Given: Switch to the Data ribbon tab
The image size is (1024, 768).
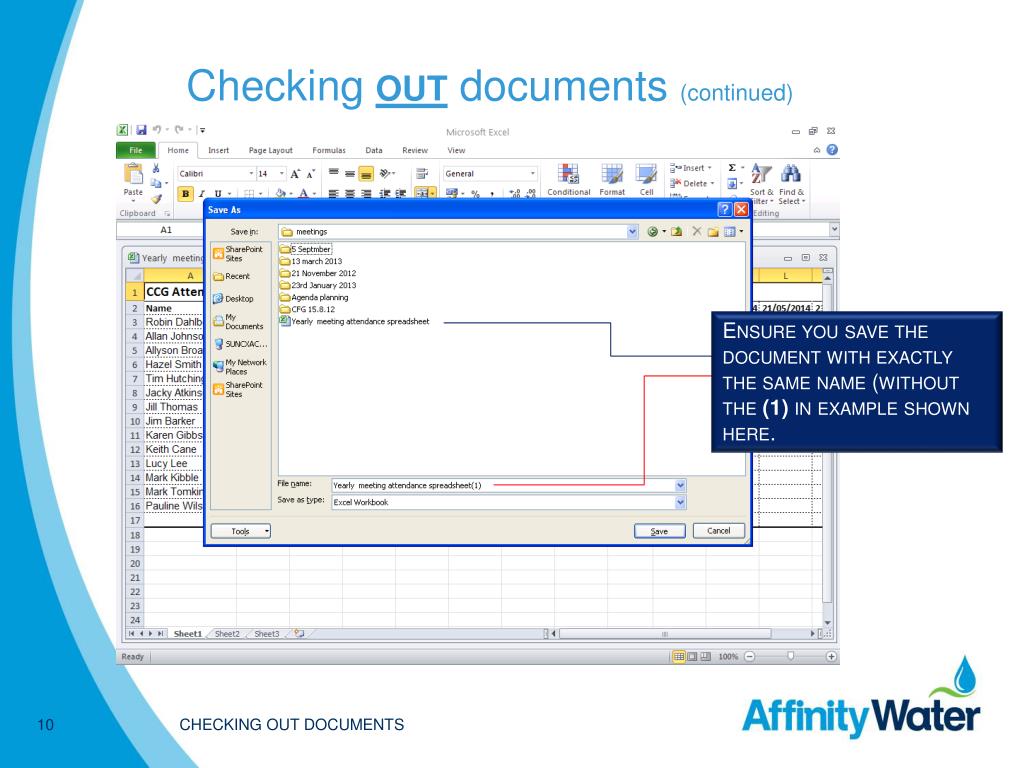Looking at the screenshot, I should 374,150.
